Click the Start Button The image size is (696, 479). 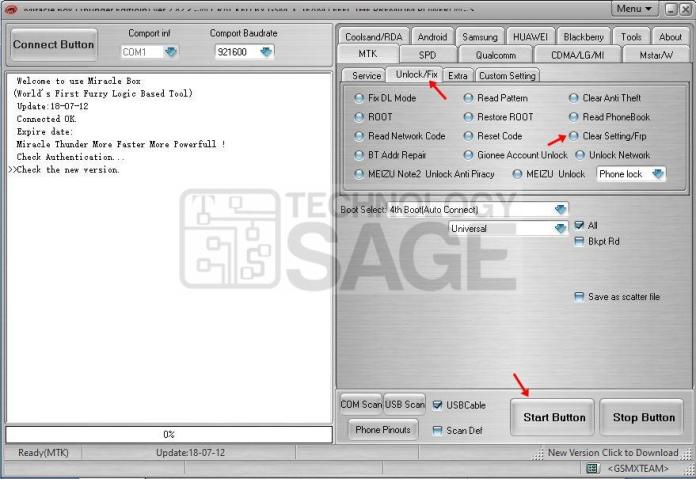554,417
